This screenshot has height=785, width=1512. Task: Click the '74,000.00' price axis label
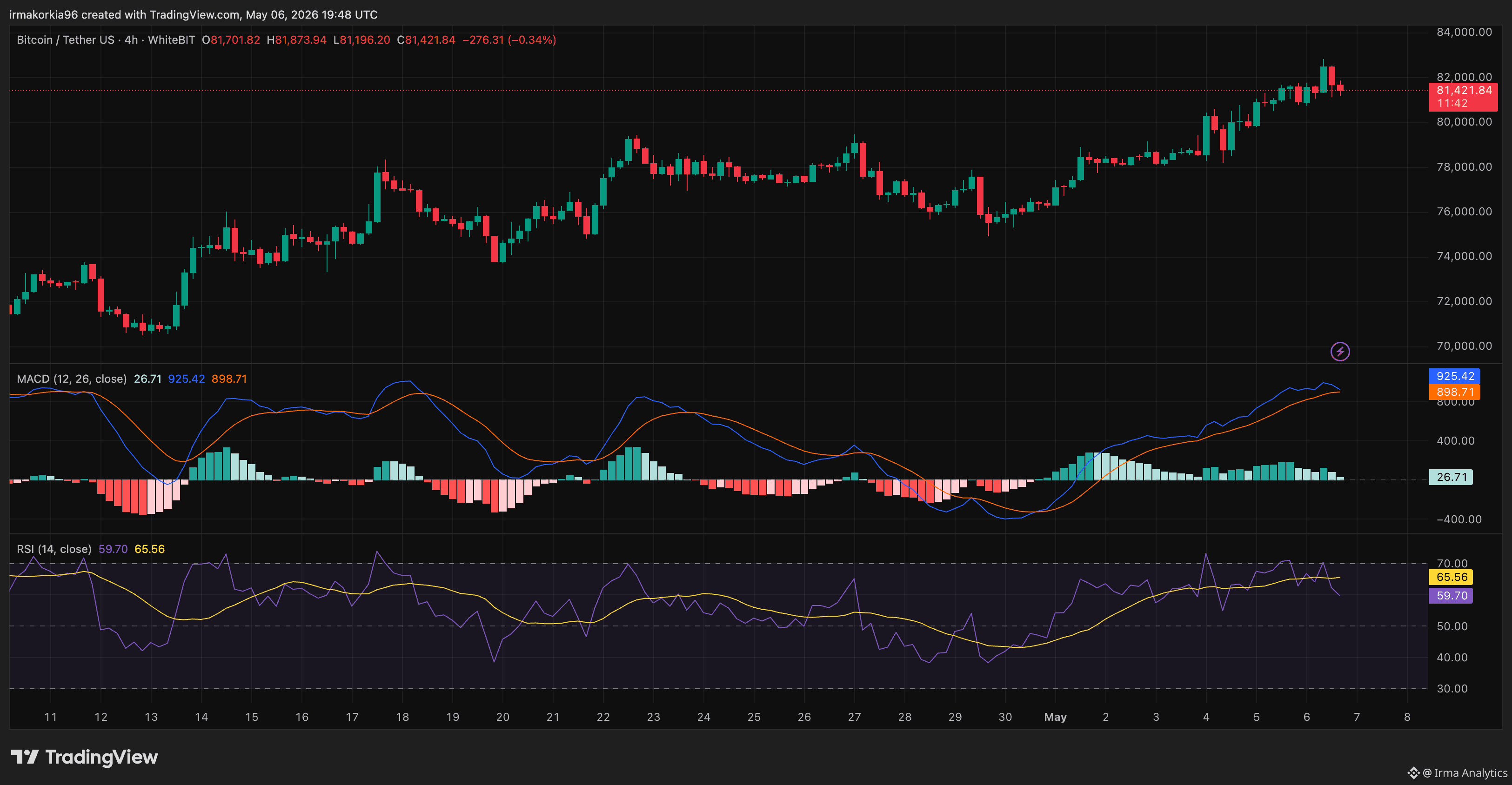tap(1464, 256)
